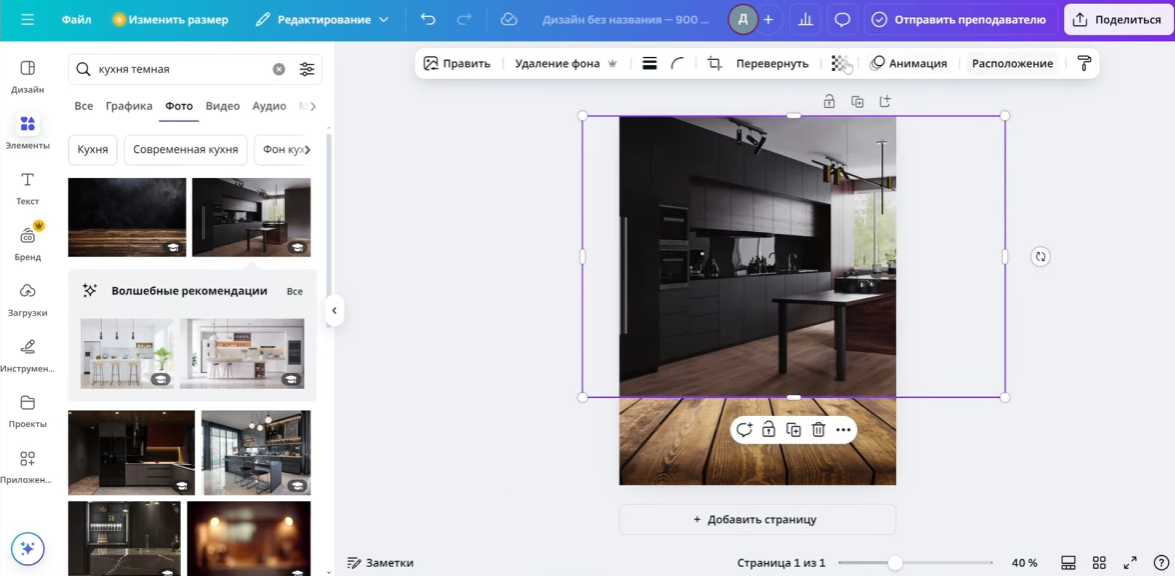
Task: Open the user avatar Д
Action: 743,19
